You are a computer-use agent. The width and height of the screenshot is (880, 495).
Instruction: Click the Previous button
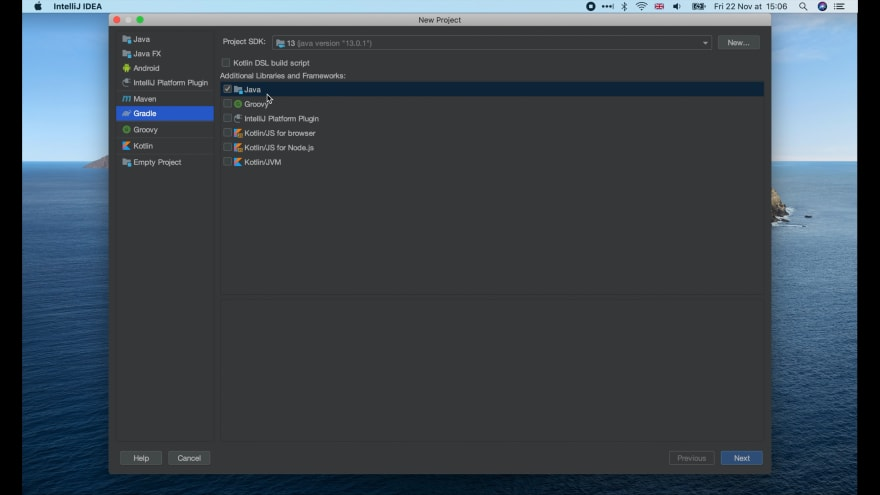pyautogui.click(x=691, y=458)
